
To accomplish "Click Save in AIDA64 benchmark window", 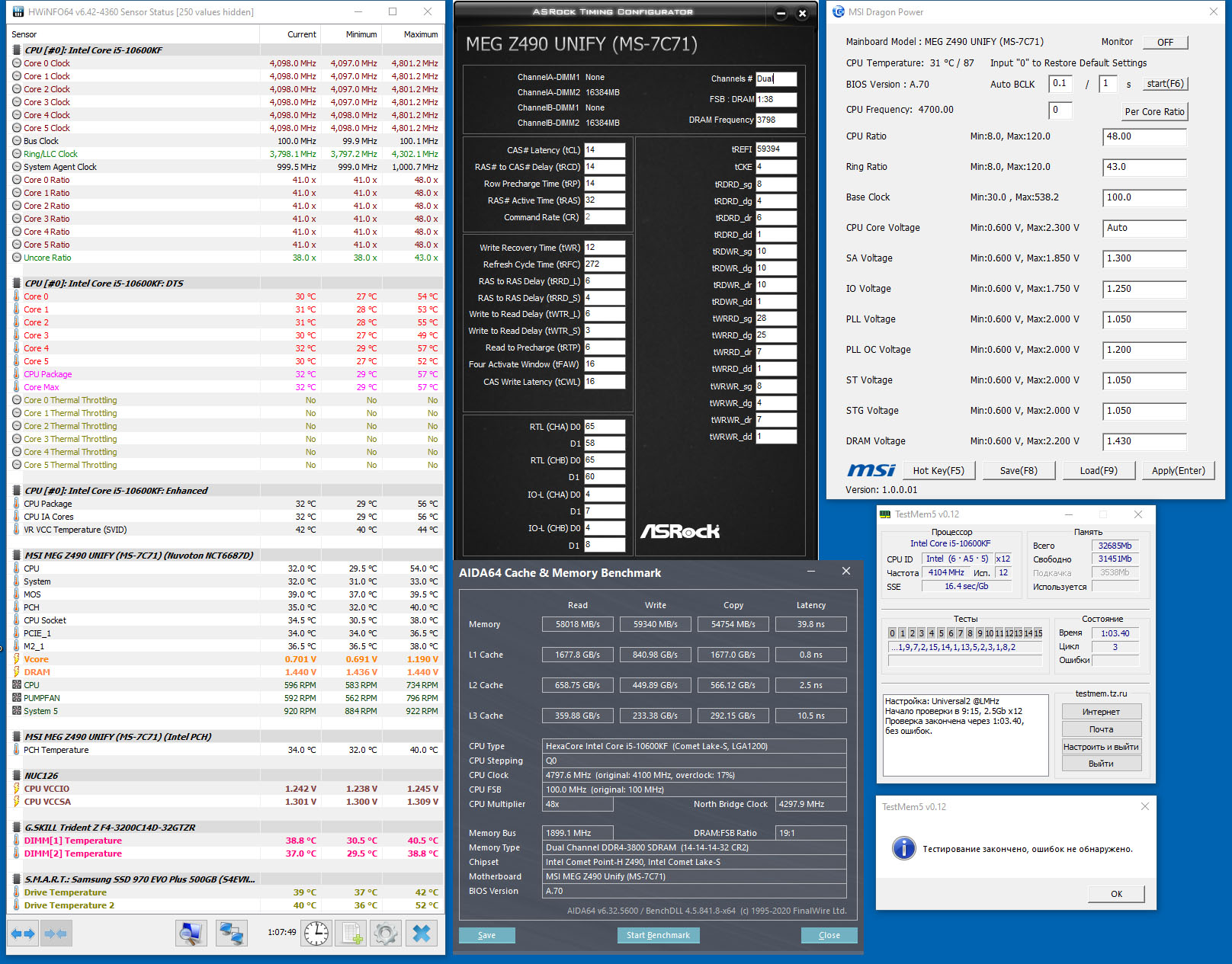I will 486,935.
